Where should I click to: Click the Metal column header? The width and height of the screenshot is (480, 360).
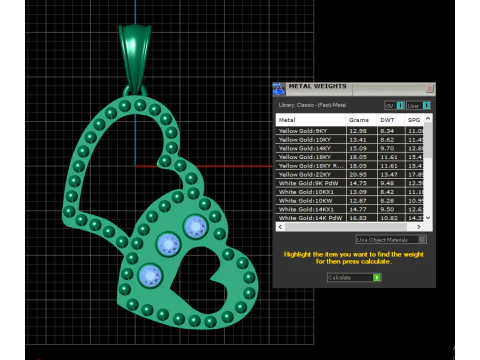click(x=311, y=120)
